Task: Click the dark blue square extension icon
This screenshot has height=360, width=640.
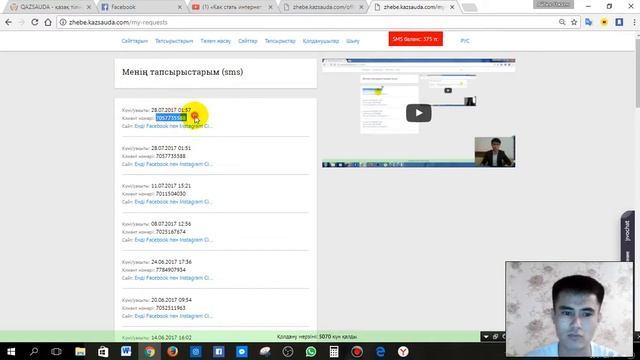Action: [x=619, y=22]
